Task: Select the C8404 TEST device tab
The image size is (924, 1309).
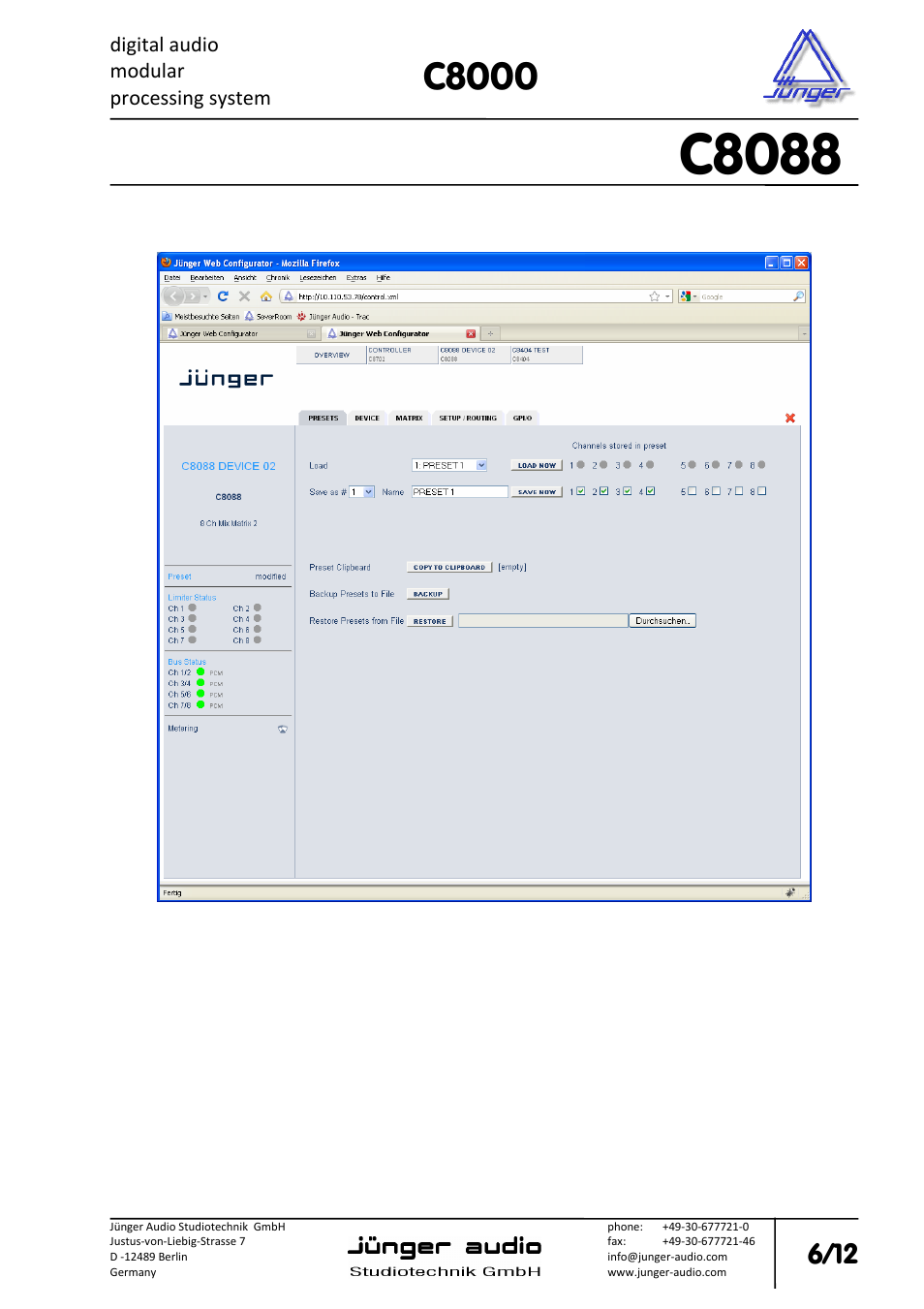Action: (x=546, y=355)
